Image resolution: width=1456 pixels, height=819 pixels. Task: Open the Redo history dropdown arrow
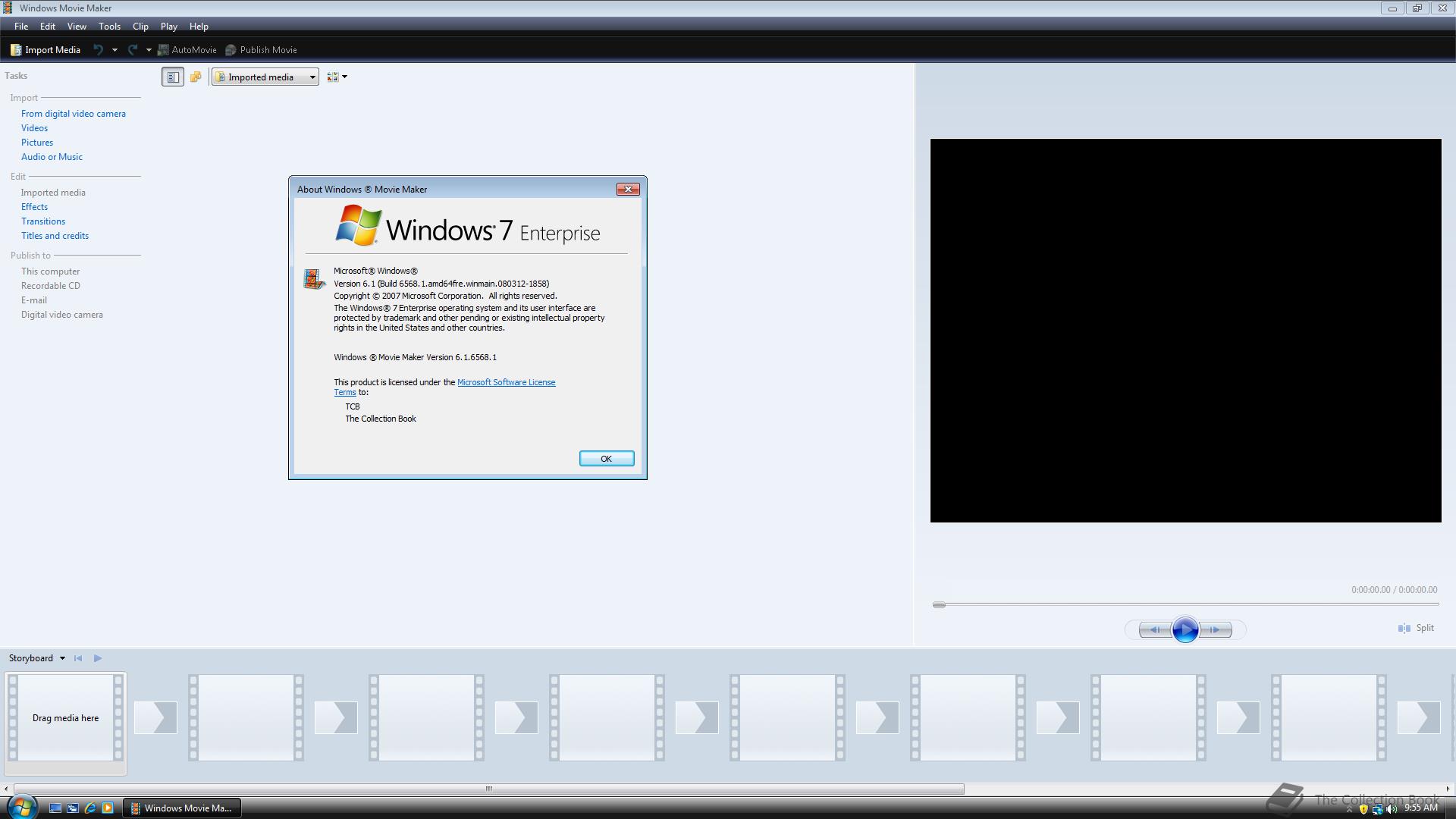149,50
